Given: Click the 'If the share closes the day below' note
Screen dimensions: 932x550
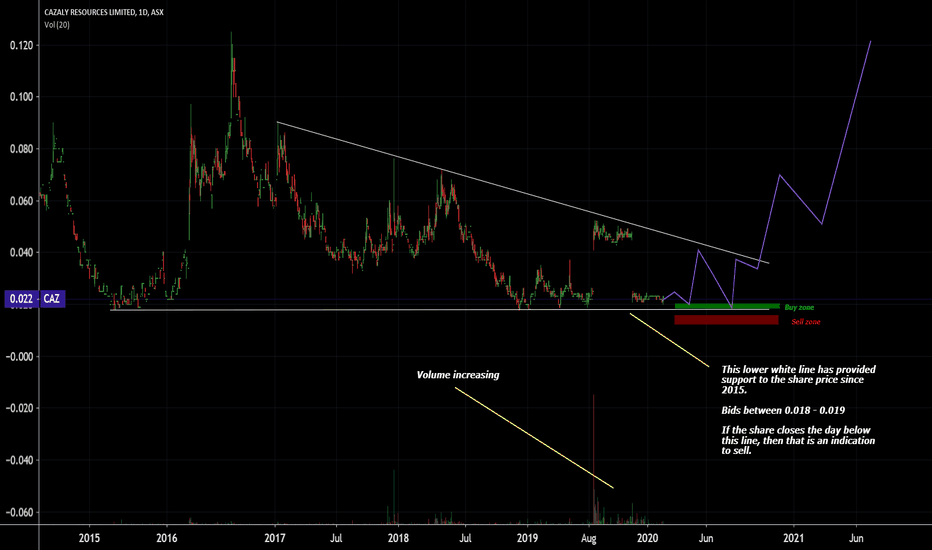Looking at the screenshot, I should pyautogui.click(x=798, y=440).
